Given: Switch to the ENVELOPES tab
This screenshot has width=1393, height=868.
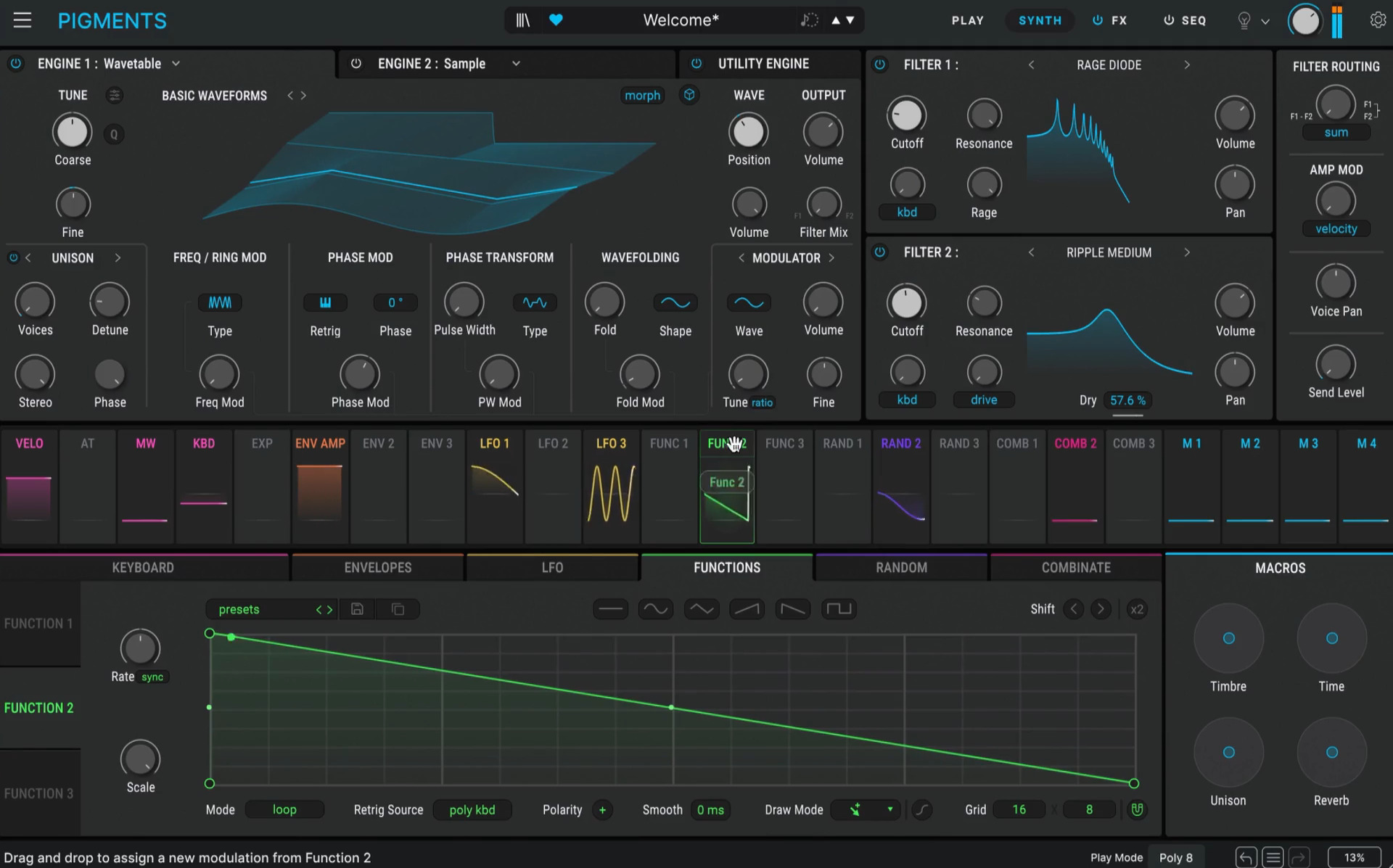Looking at the screenshot, I should point(377,568).
